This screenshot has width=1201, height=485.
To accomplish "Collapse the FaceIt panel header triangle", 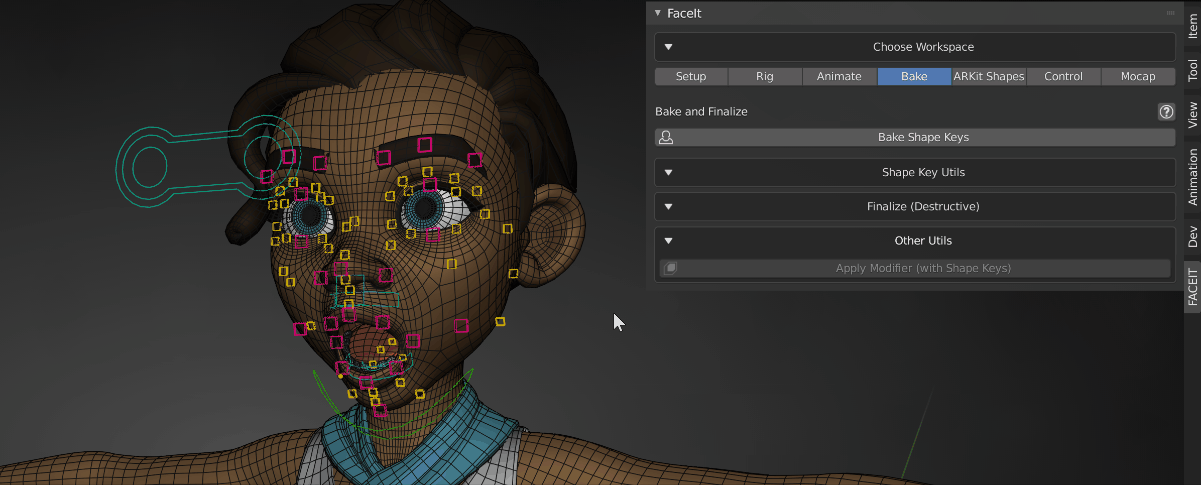I will tap(657, 13).
